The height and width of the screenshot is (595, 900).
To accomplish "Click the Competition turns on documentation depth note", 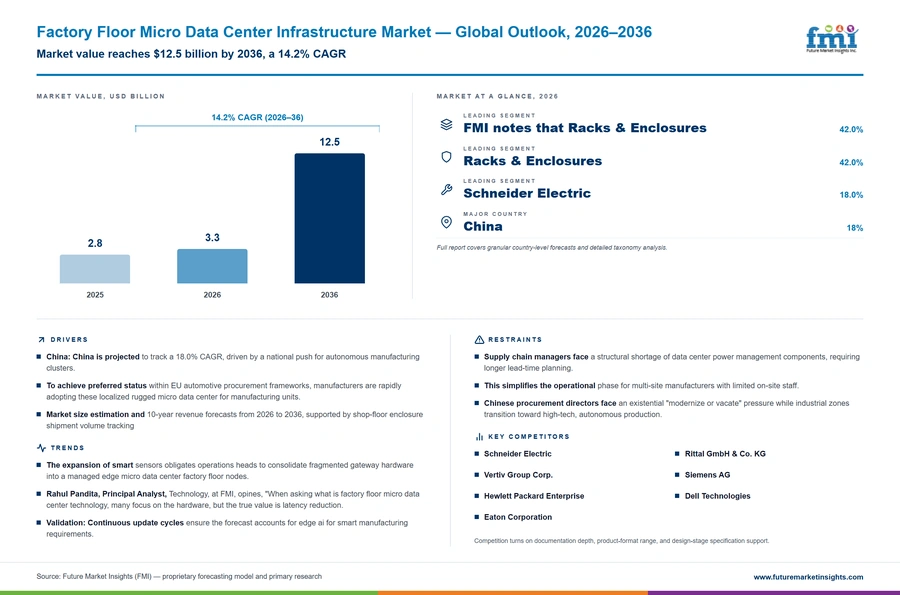I will click(622, 540).
